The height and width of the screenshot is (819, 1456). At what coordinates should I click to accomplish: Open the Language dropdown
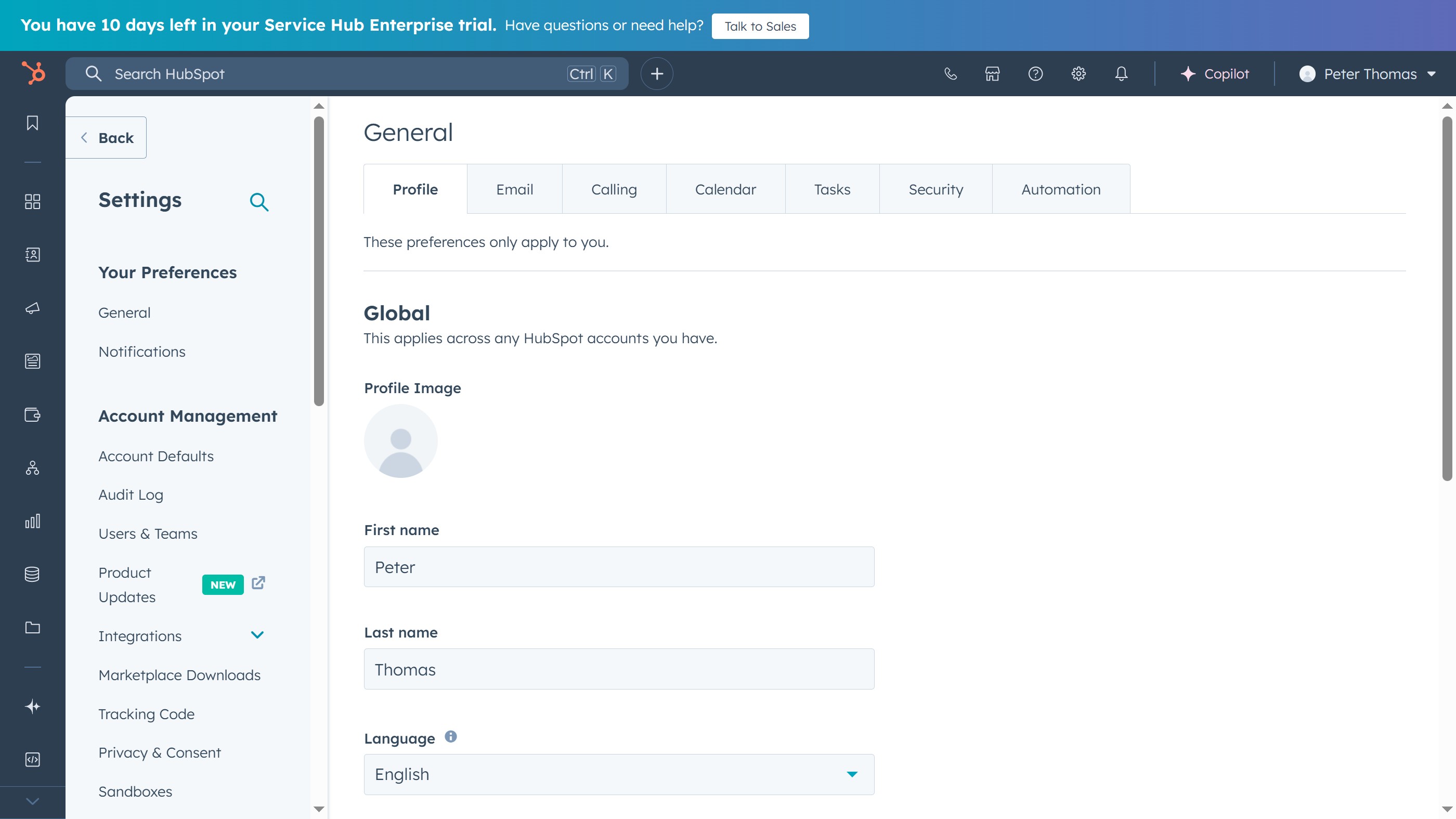click(619, 774)
